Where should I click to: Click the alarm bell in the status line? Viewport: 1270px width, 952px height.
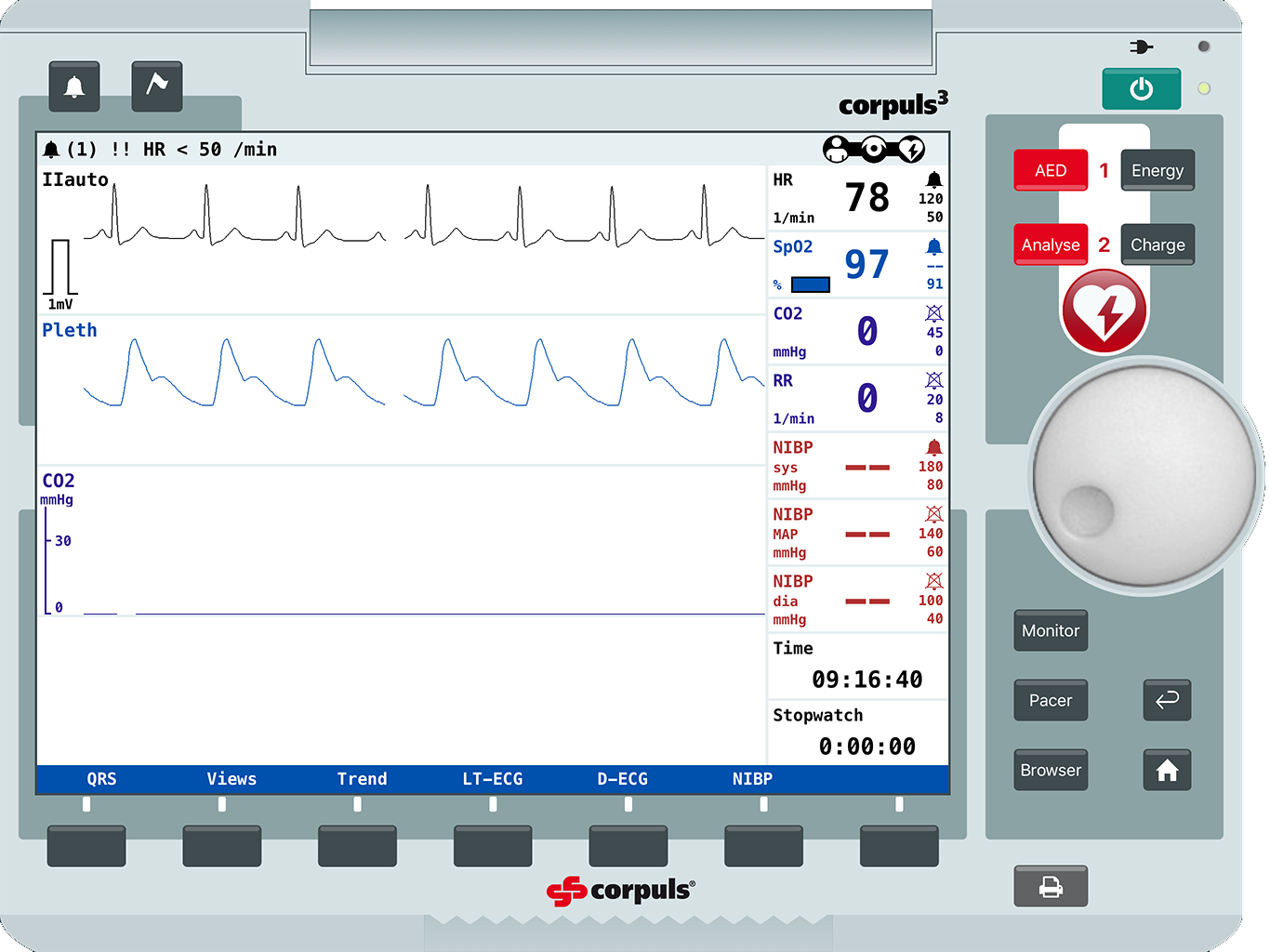coord(51,150)
